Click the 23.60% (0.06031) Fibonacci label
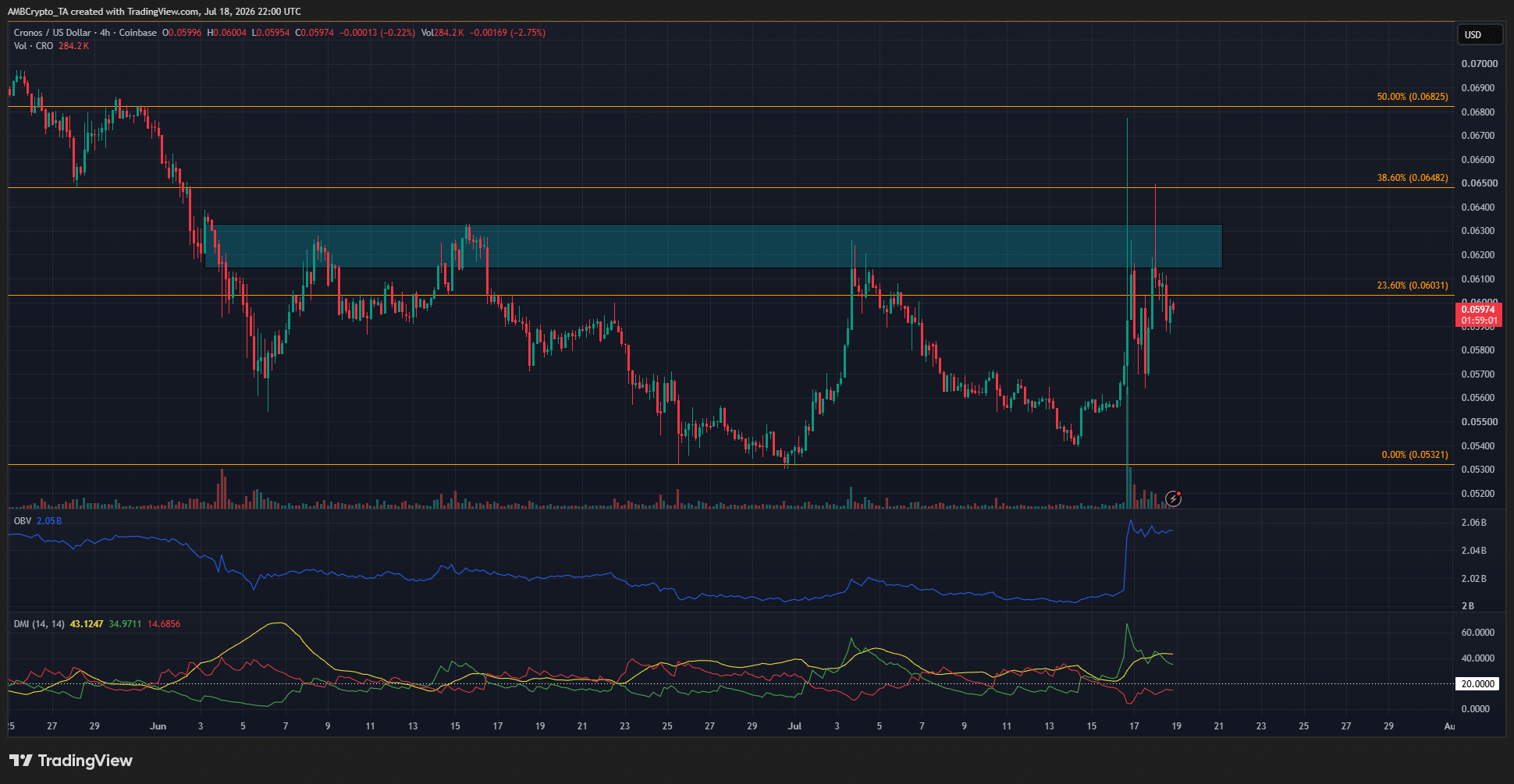Viewport: 1514px width, 784px height. pos(1412,286)
